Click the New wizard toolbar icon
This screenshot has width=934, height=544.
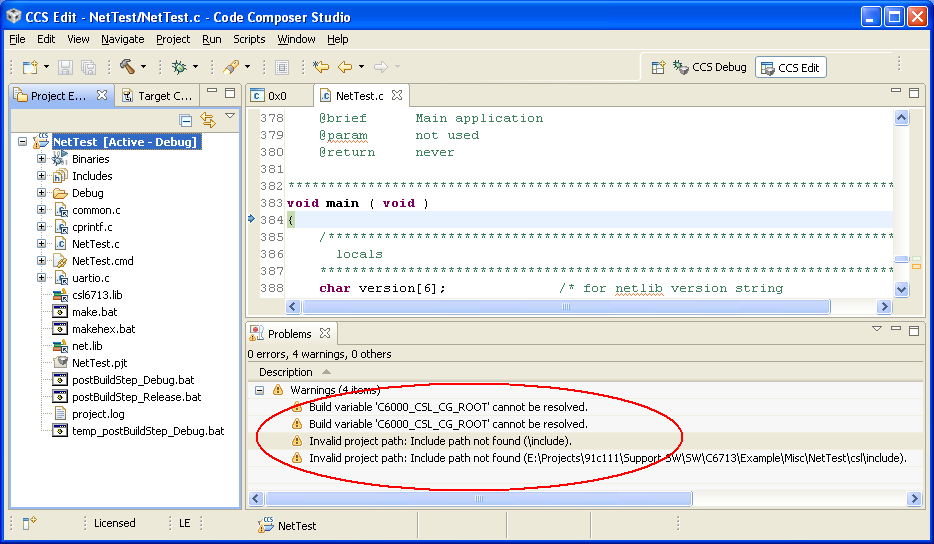[30, 67]
